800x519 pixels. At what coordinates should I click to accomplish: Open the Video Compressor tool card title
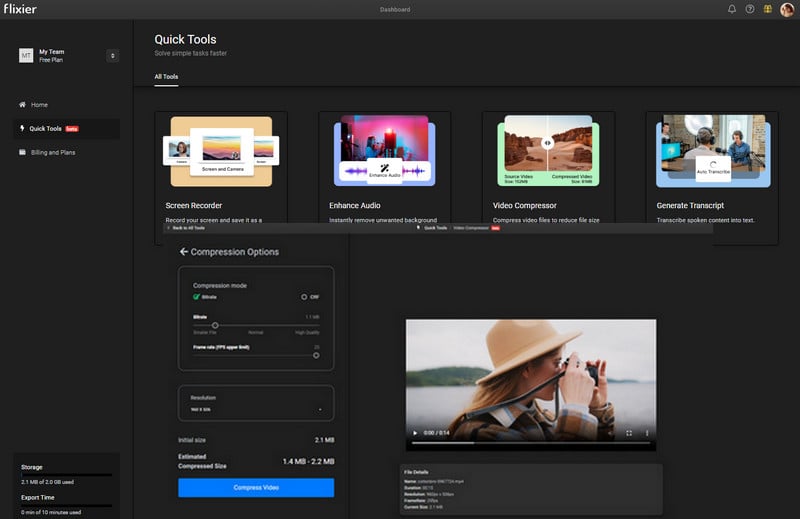[x=524, y=205]
